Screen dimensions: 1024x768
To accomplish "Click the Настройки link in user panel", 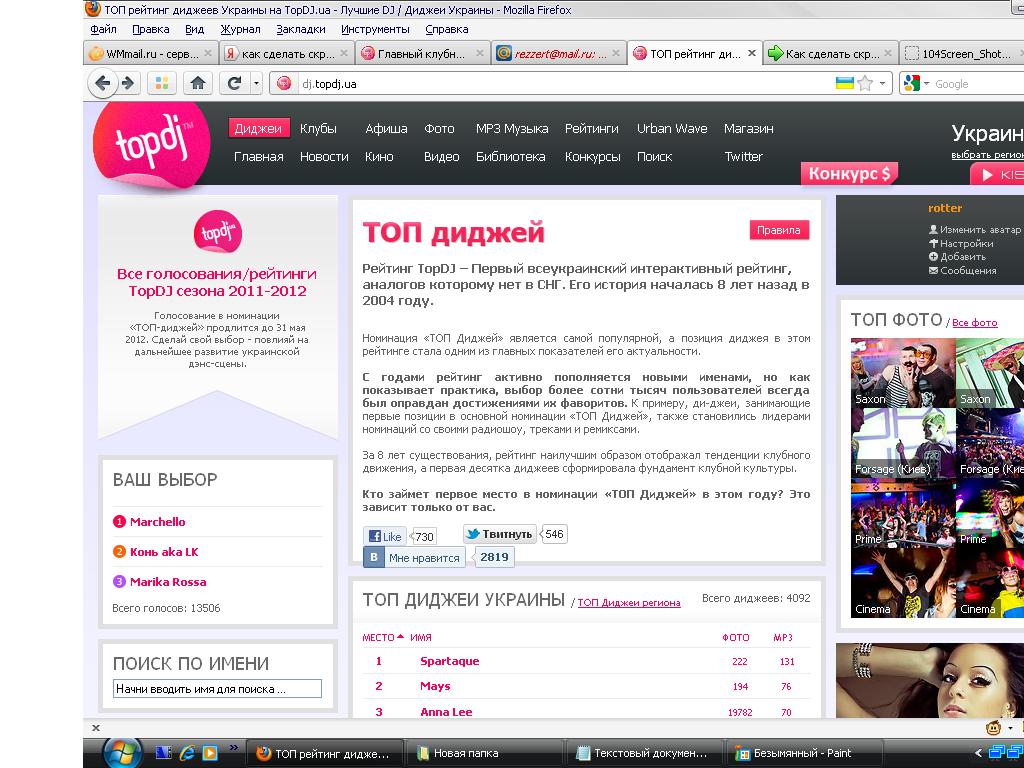I will click(967, 244).
